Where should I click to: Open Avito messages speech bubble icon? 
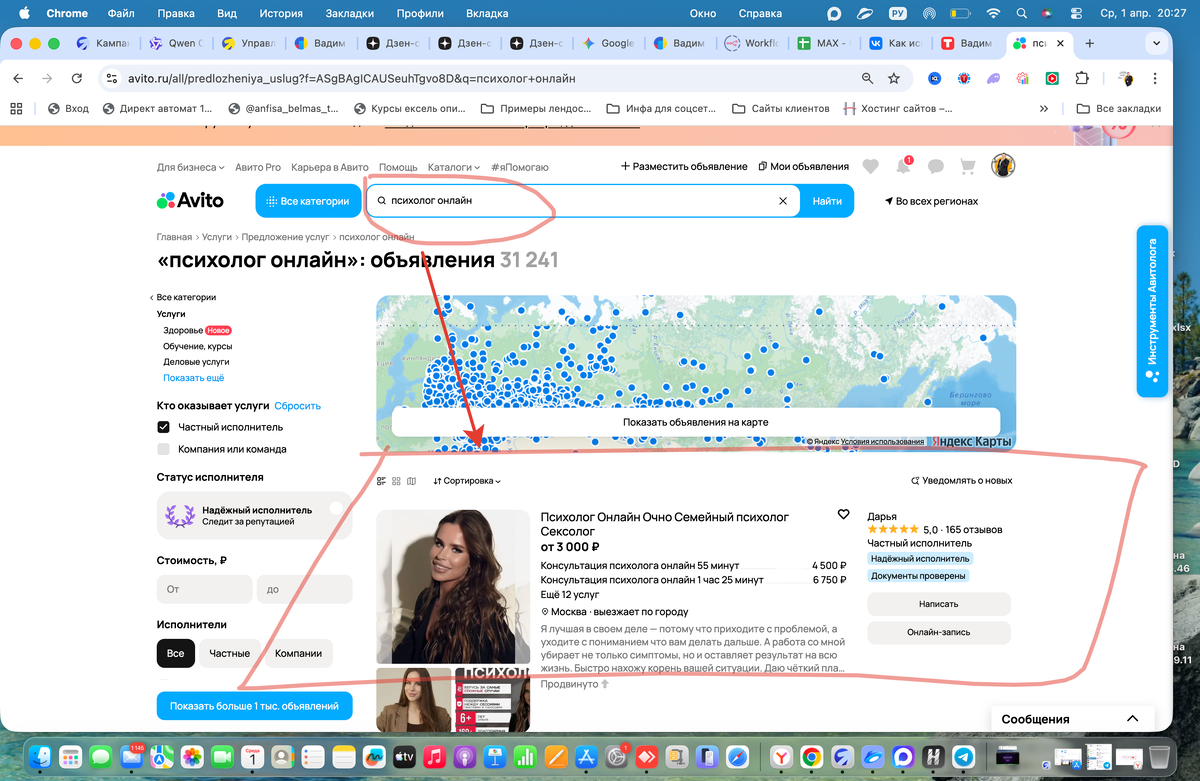tap(936, 167)
